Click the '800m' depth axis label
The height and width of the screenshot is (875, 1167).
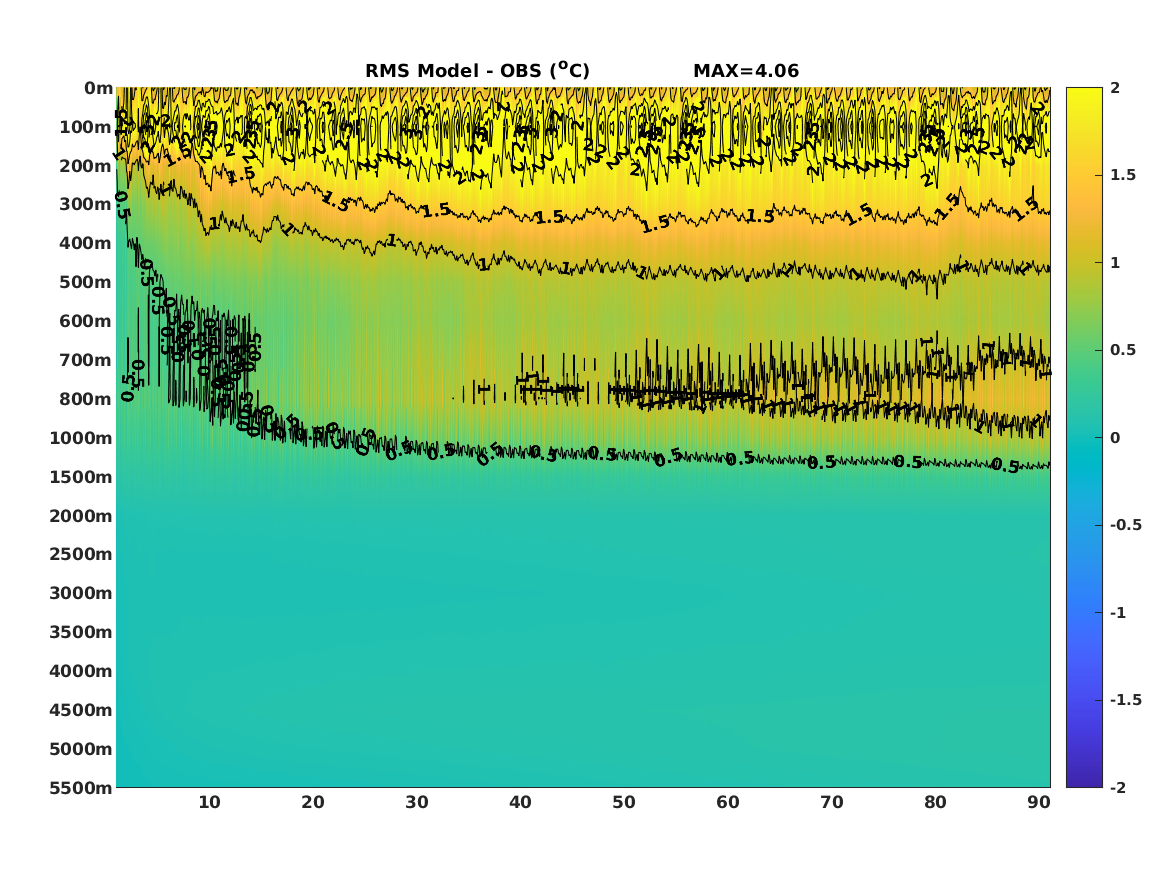[x=86, y=399]
